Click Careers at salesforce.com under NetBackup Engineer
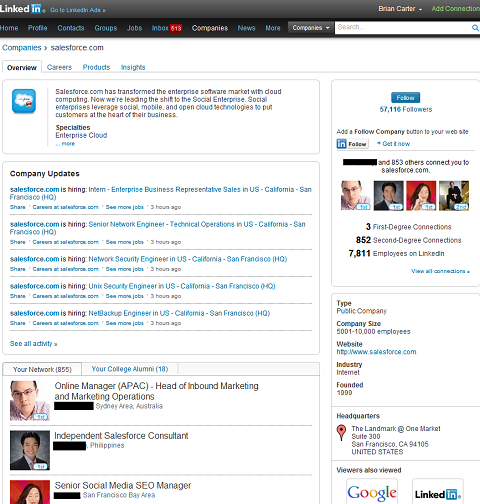The height and width of the screenshot is (504, 480). (66, 323)
